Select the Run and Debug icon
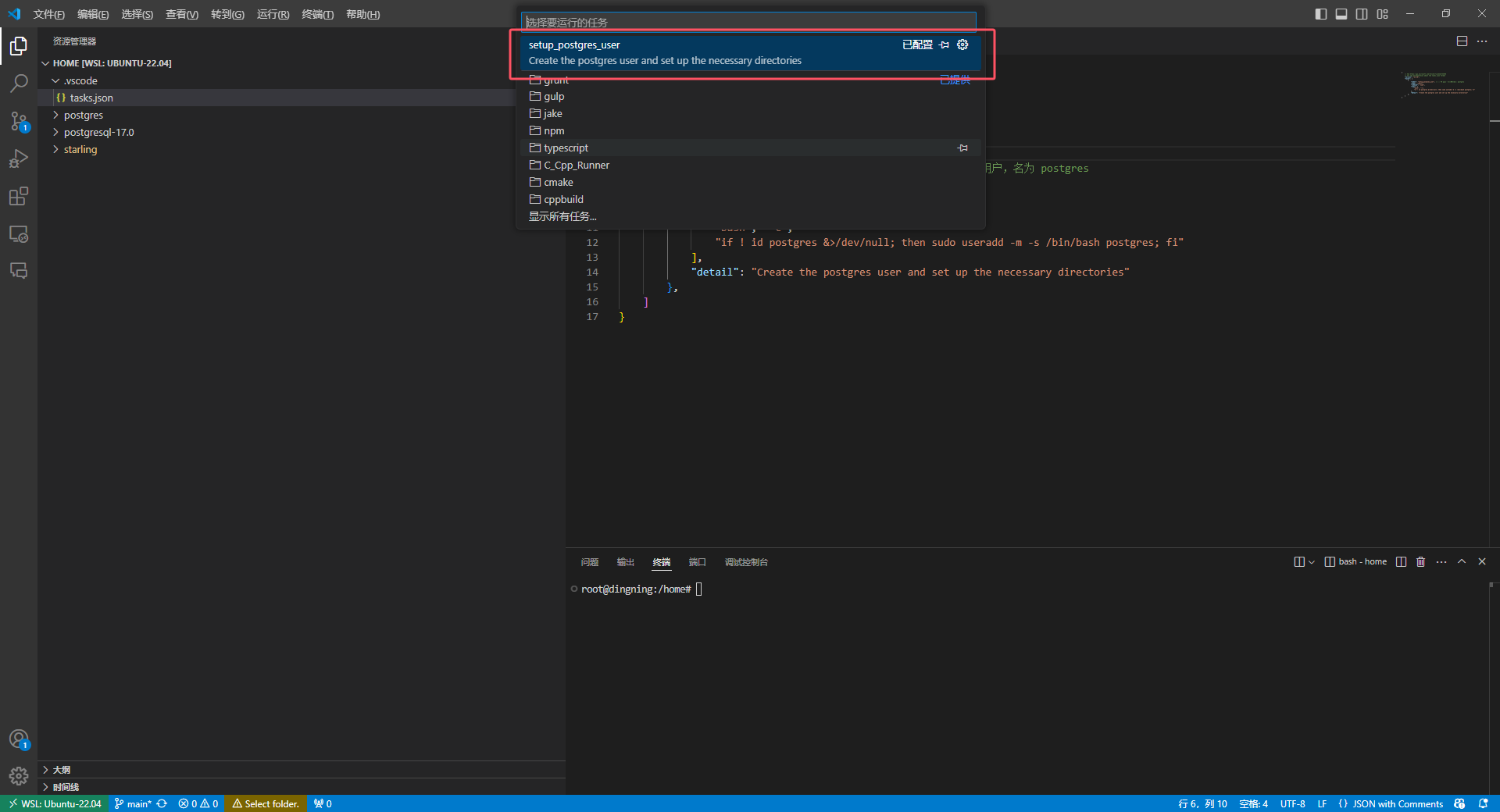The height and width of the screenshot is (812, 1500). (x=19, y=158)
